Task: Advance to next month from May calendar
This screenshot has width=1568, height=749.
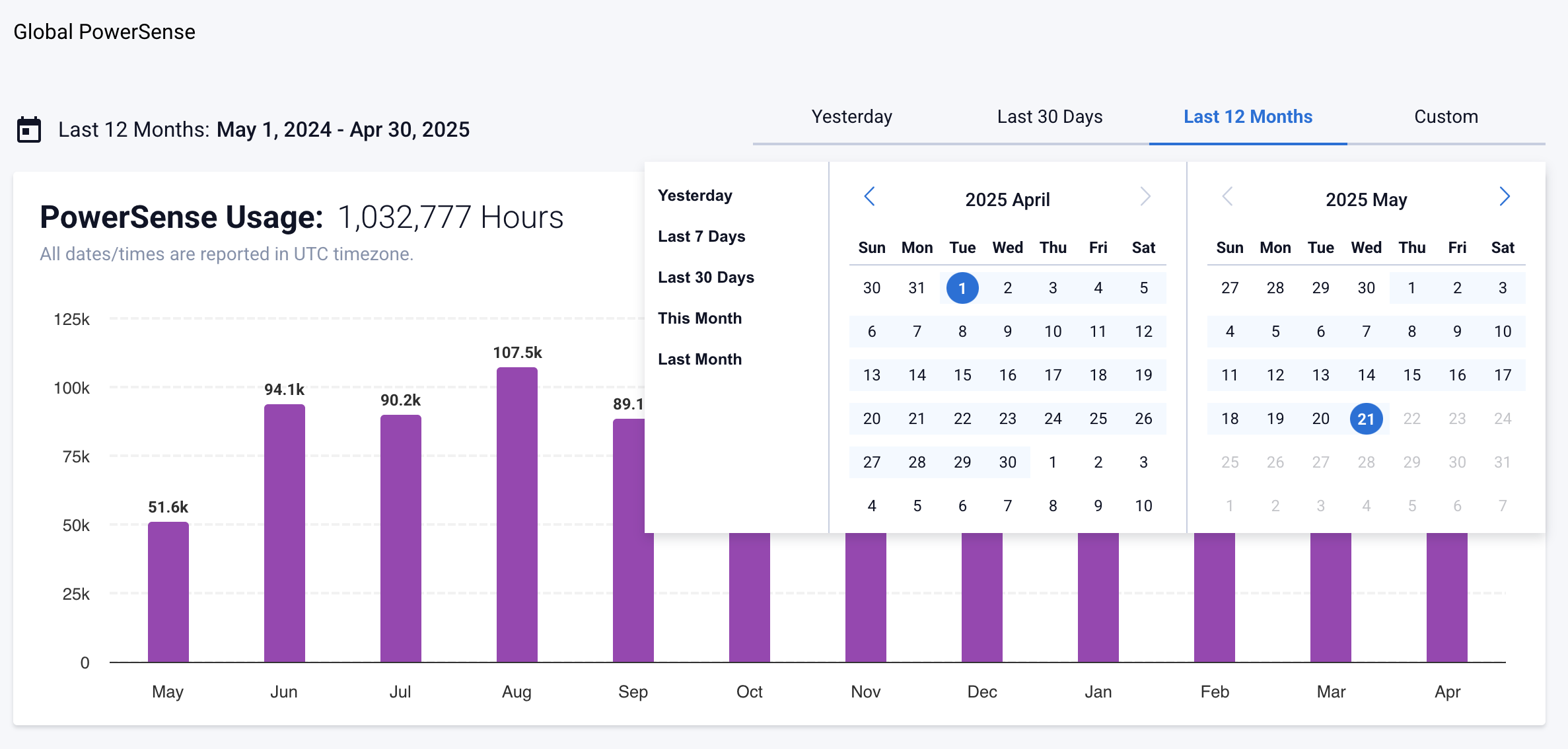Action: pyautogui.click(x=1504, y=196)
